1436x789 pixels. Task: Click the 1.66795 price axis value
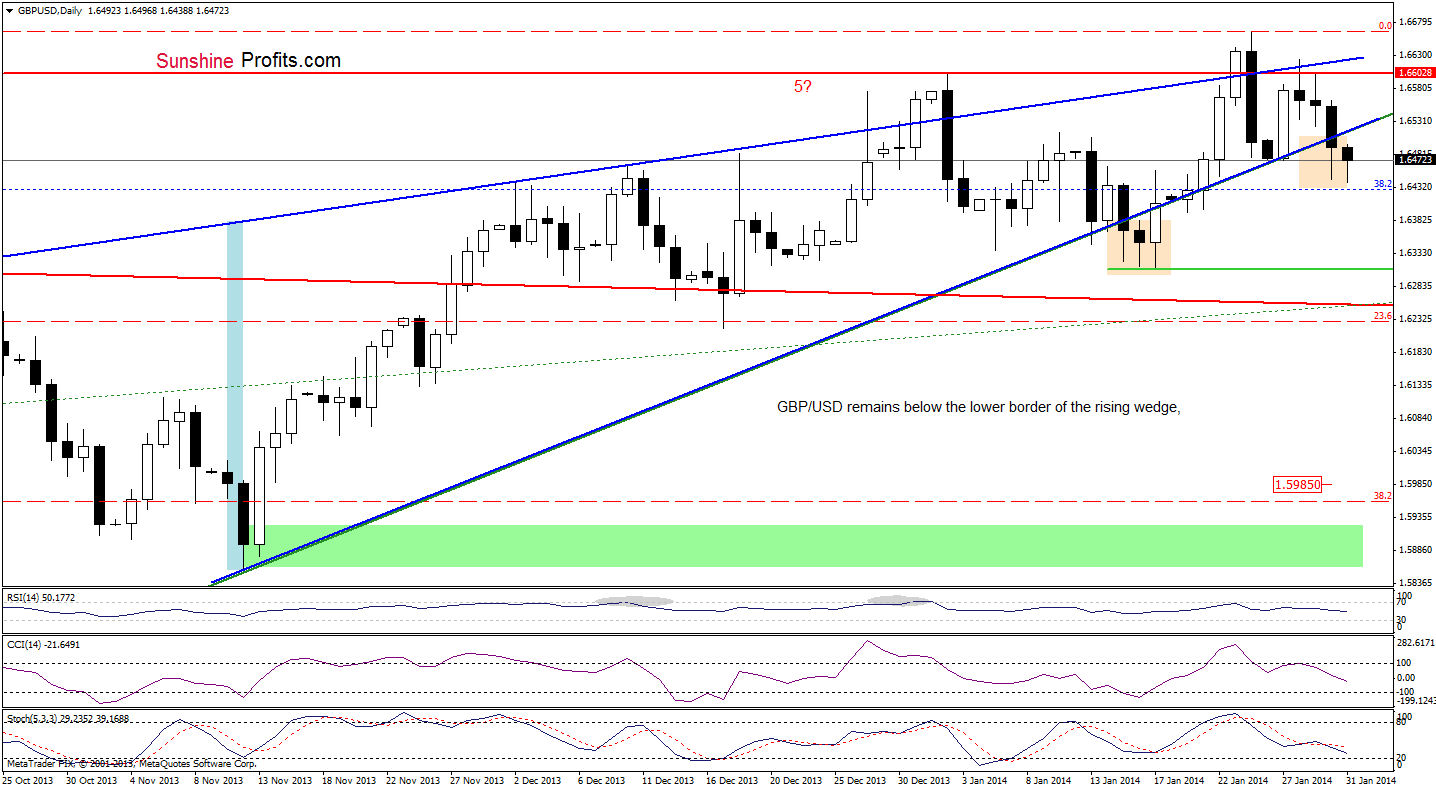click(1415, 21)
